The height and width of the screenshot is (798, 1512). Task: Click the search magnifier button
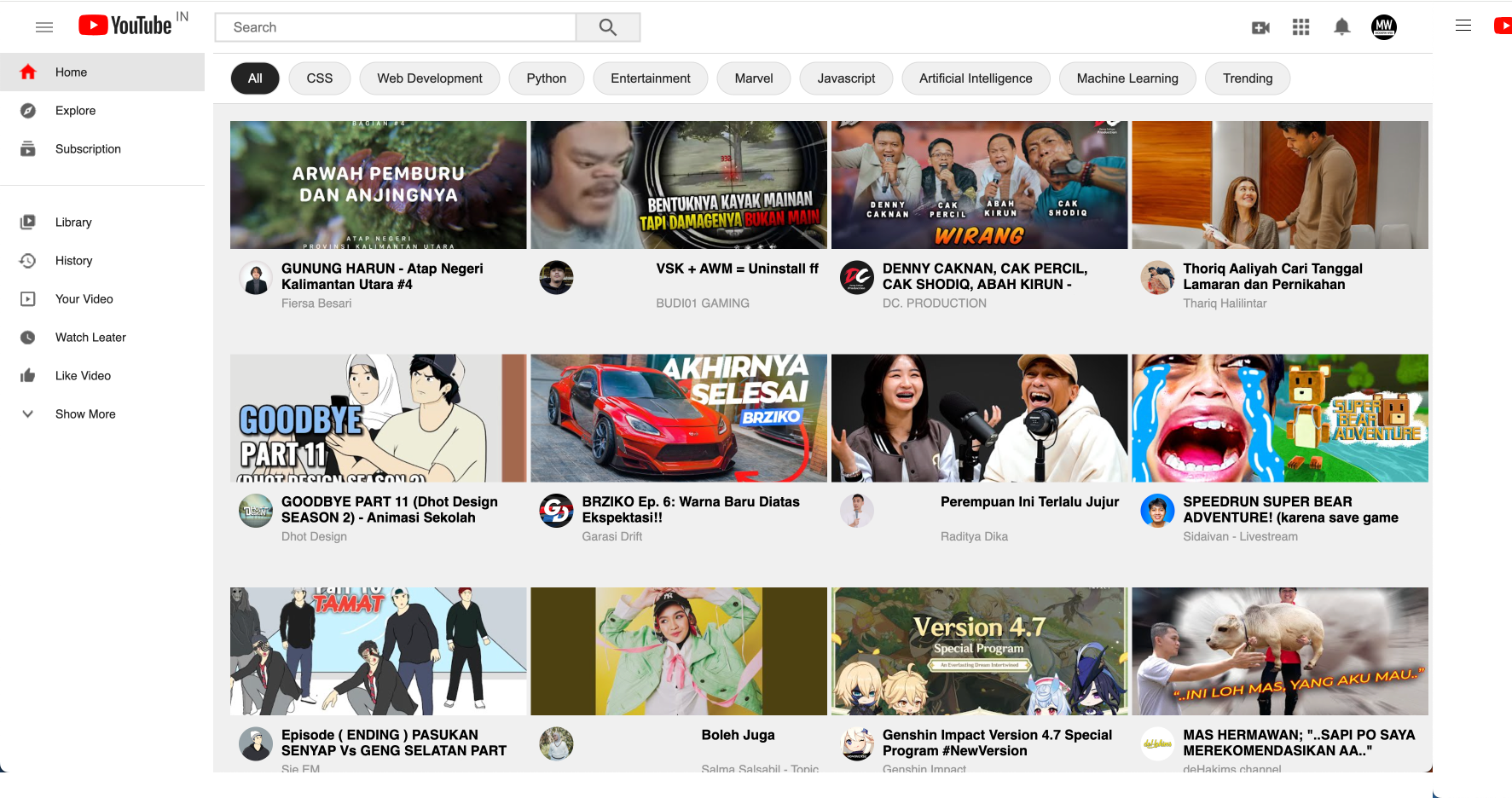click(x=607, y=27)
